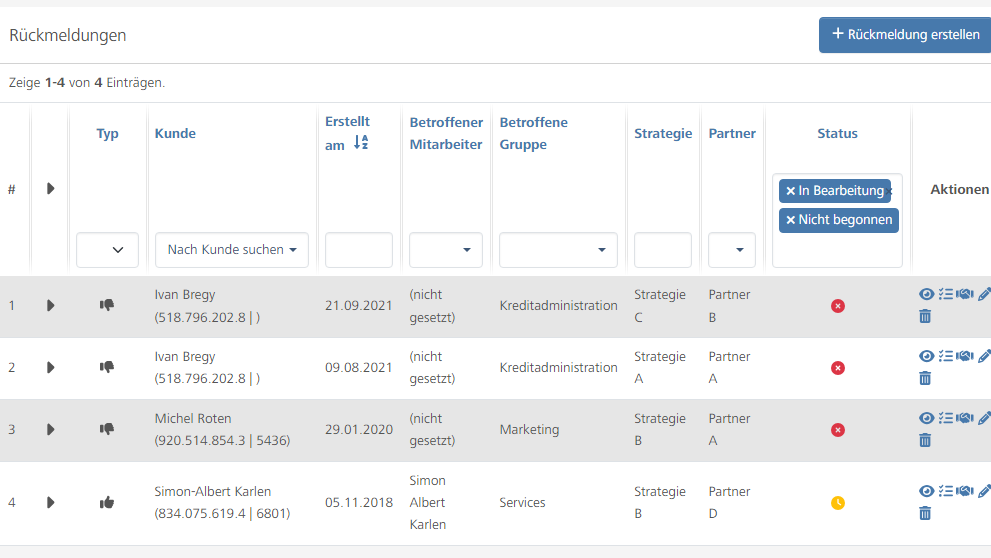The width and height of the screenshot is (991, 558).
Task: Expand row 2 details arrow
Action: coord(51,368)
